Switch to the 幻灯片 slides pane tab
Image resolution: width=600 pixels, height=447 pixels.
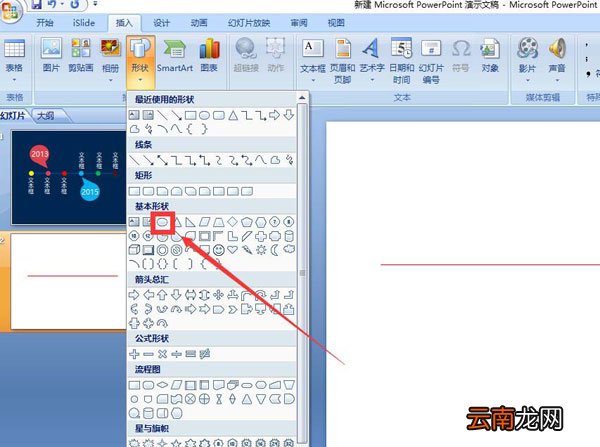13,116
